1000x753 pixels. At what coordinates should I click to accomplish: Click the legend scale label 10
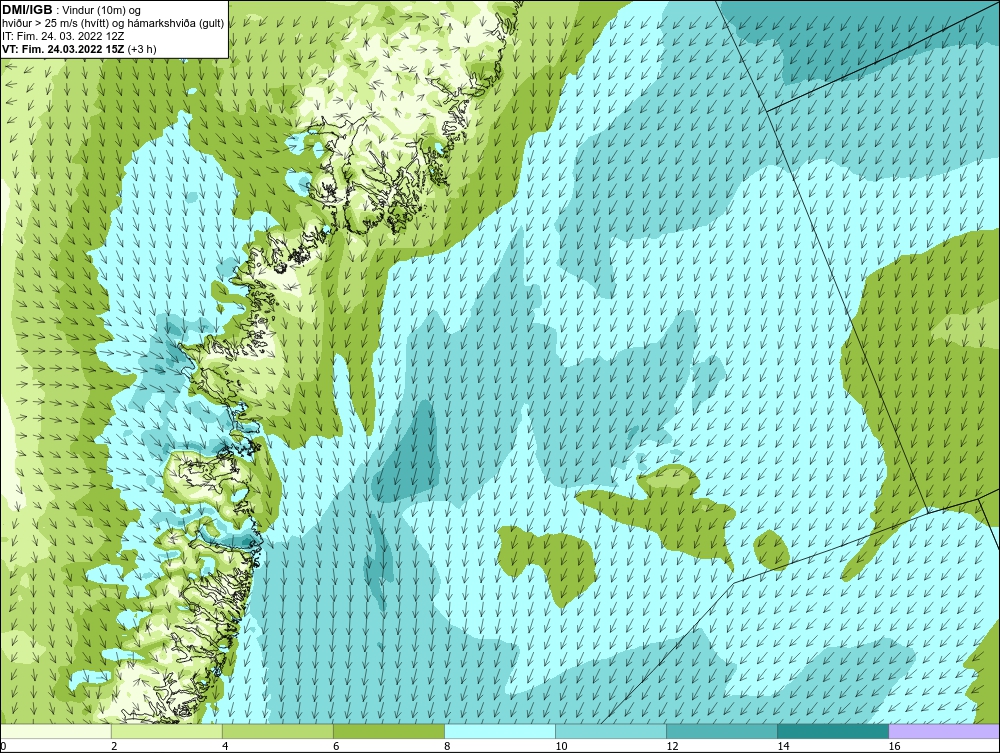pos(561,747)
